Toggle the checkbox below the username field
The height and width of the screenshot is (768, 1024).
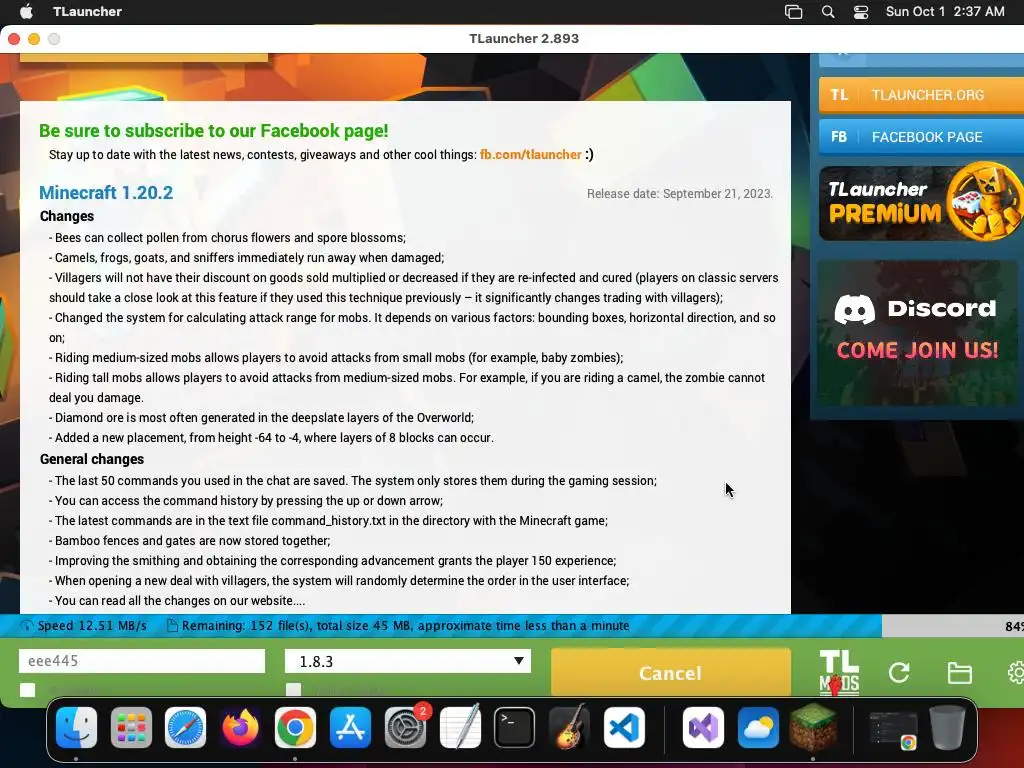27,690
